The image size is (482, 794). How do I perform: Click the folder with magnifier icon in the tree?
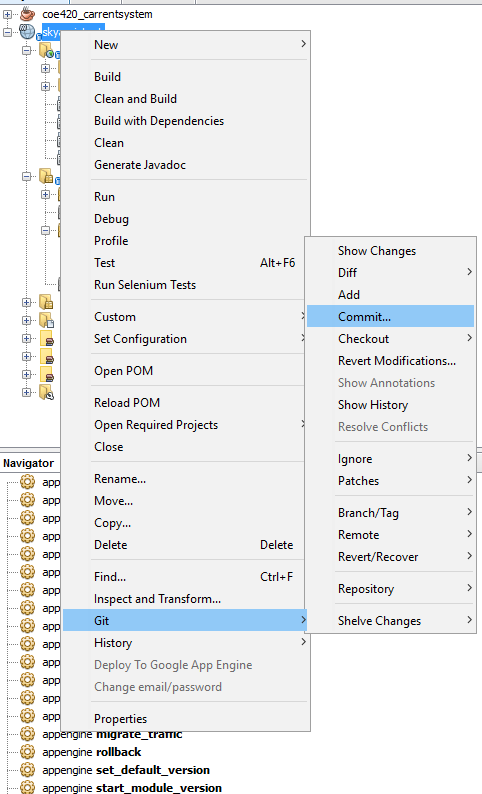click(47, 392)
